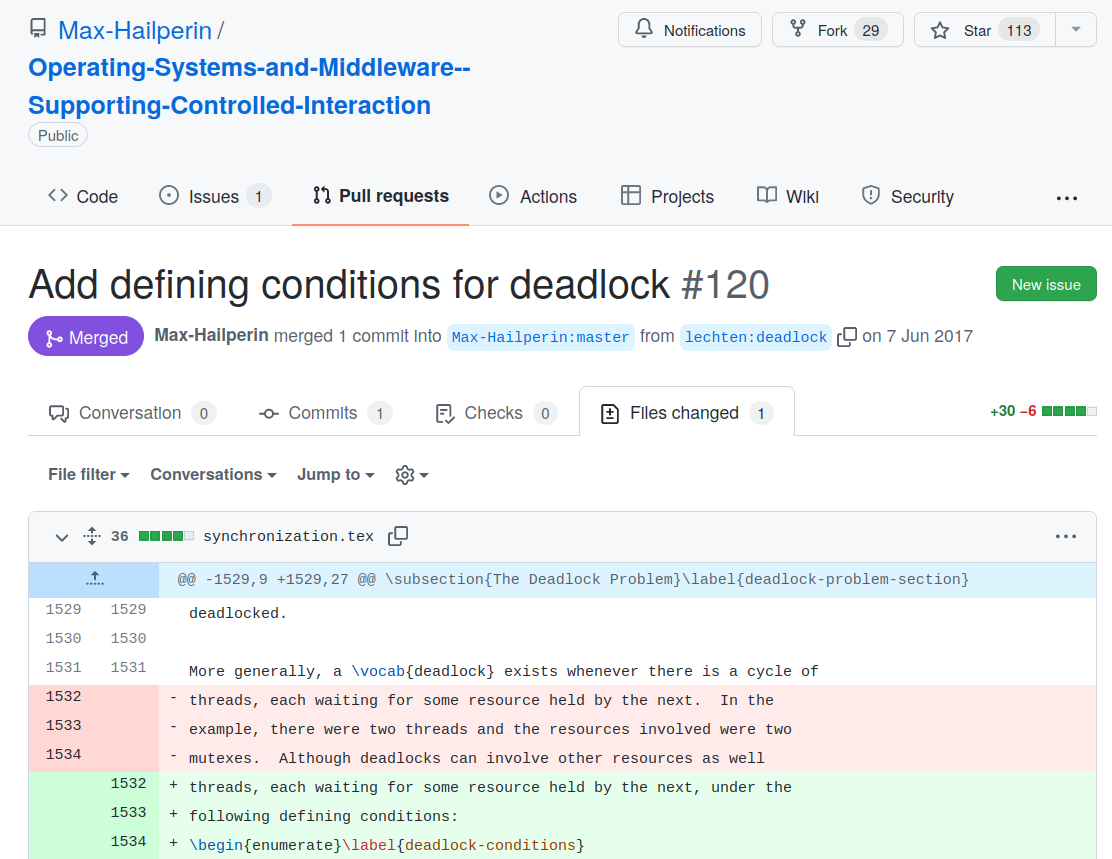Copy synchronization.tex file path icon
Image resolution: width=1112 pixels, height=859 pixels.
(398, 536)
